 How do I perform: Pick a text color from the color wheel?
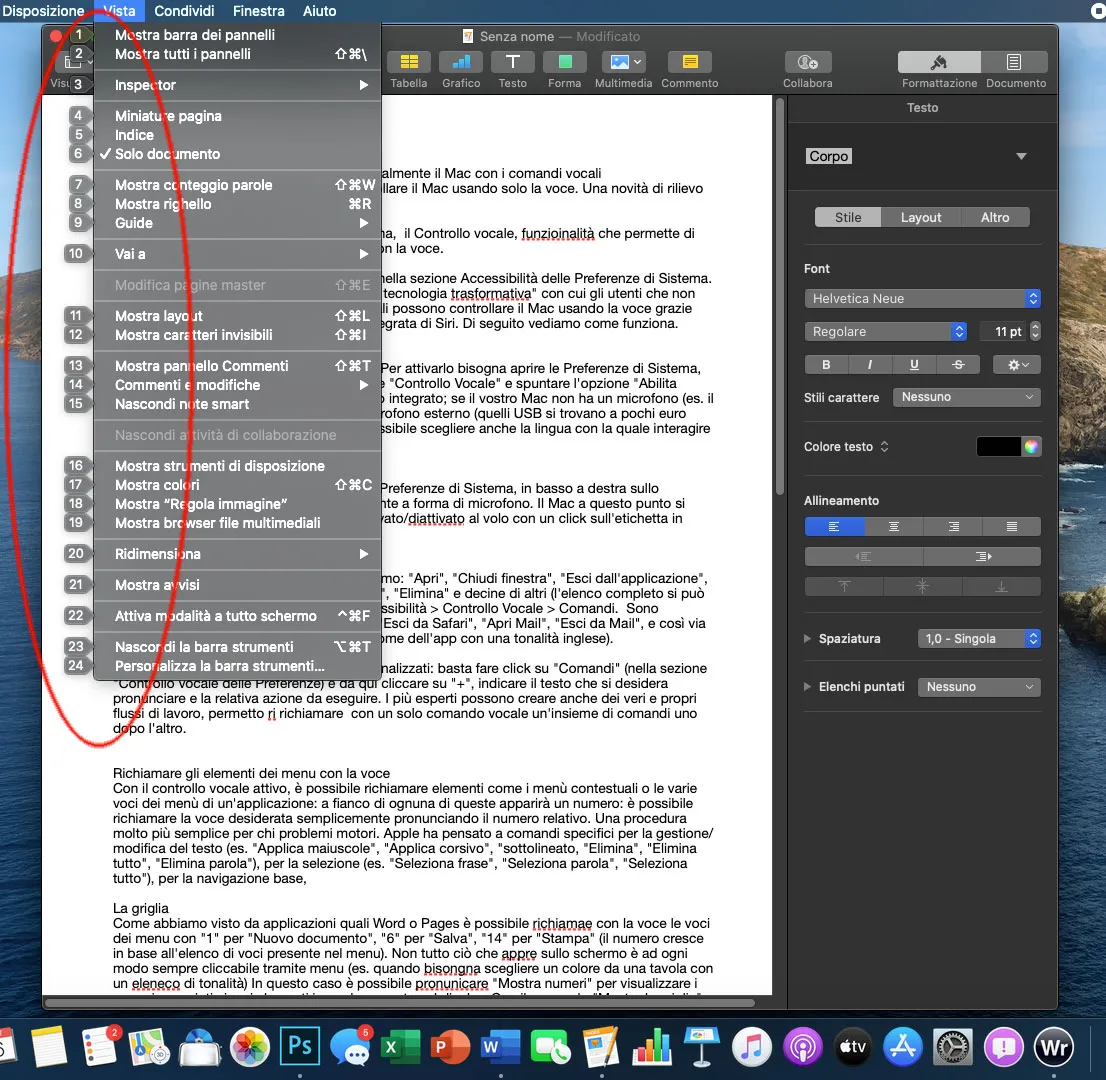coord(1033,446)
